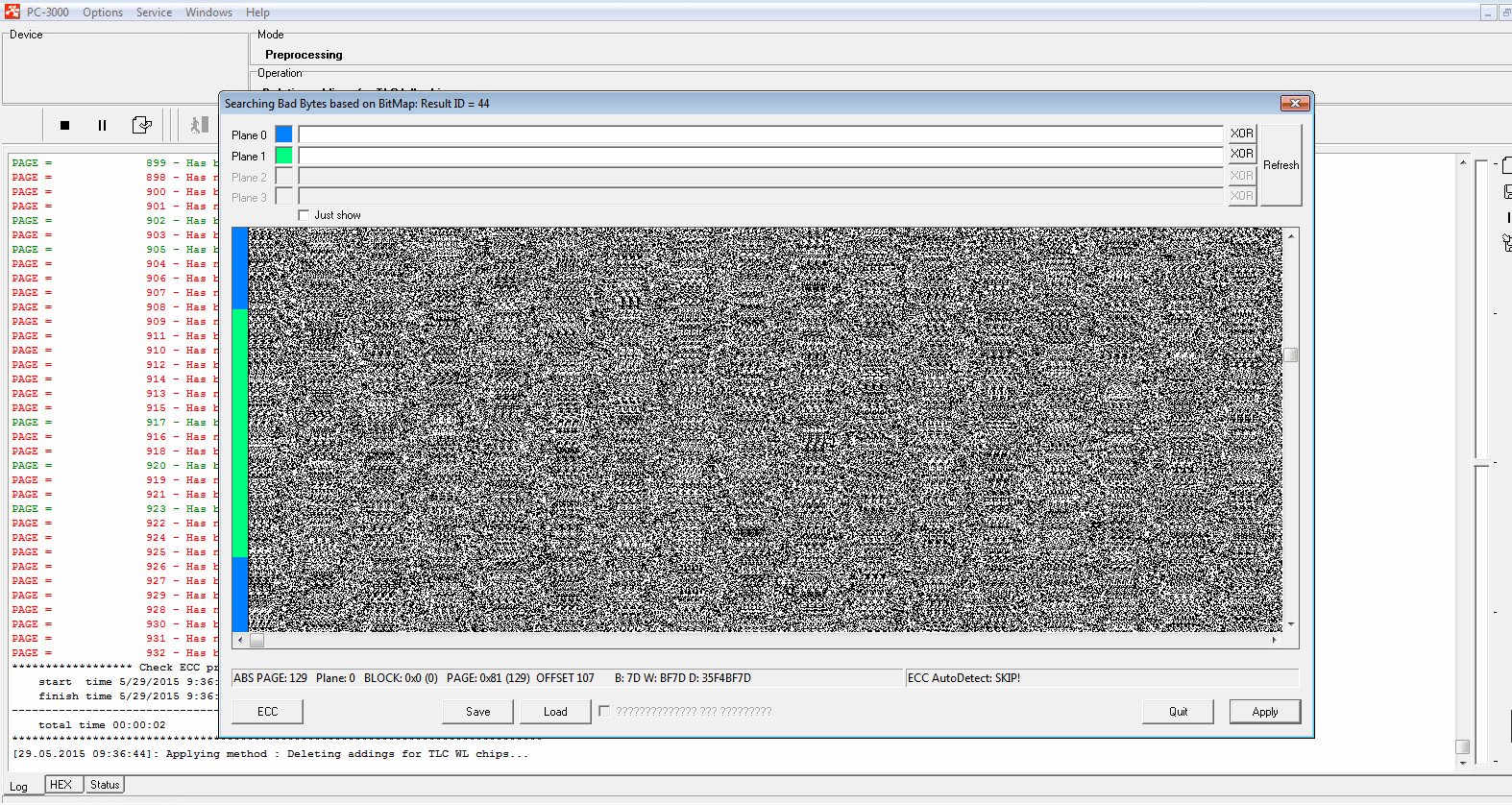Screen dimensions: 1512x805
Task: Apply the bad bytes result
Action: 1265,712
